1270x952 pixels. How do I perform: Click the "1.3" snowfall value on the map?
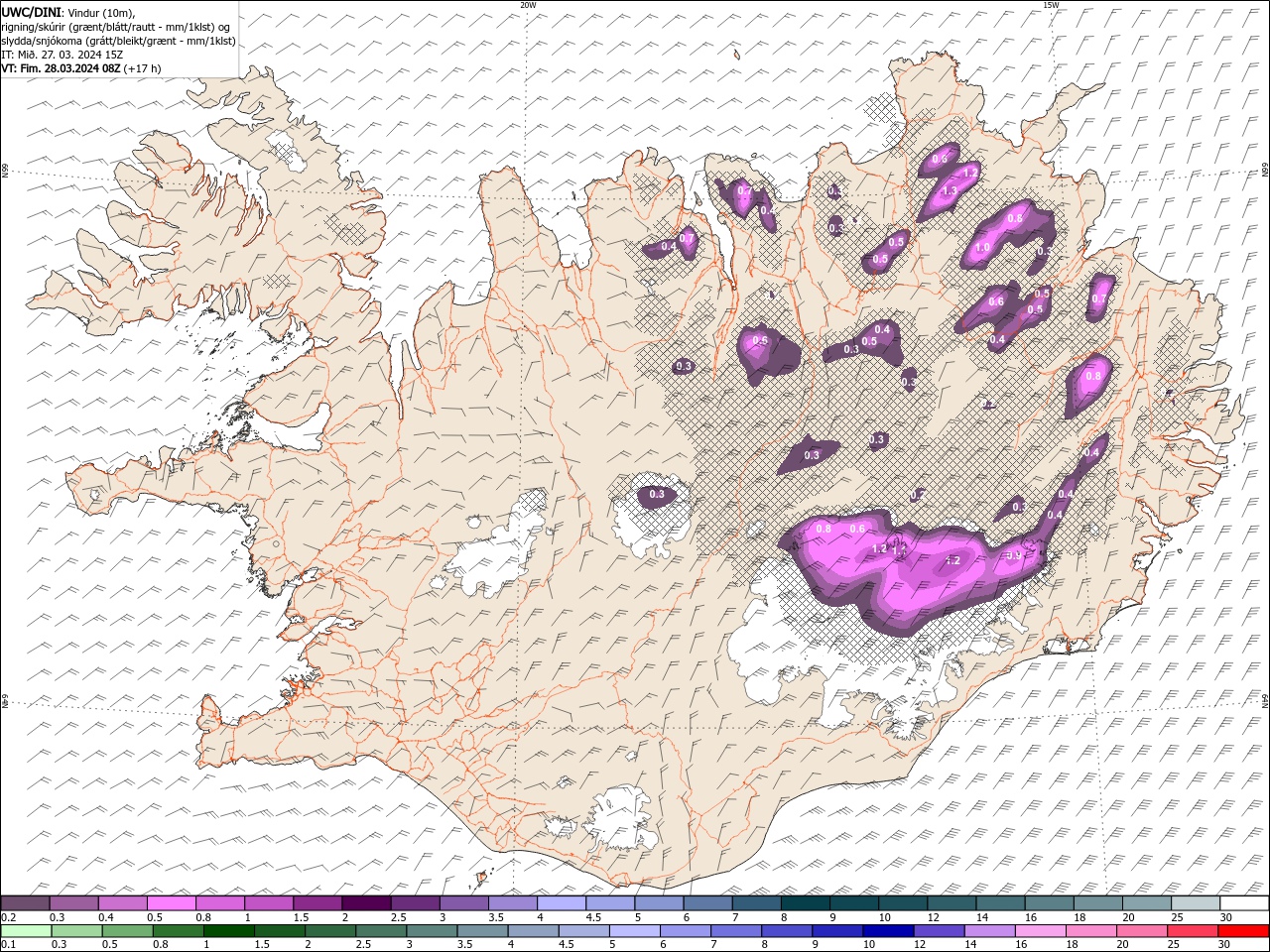point(950,190)
